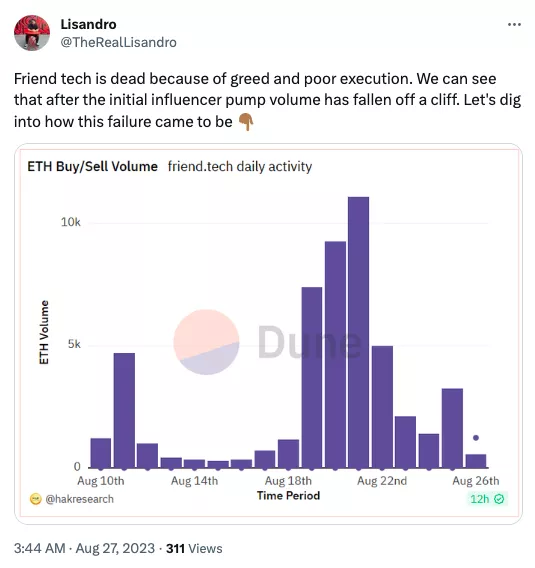535x568 pixels.
Task: Click the friend.tech daily activity subtitle
Action: [x=240, y=167]
